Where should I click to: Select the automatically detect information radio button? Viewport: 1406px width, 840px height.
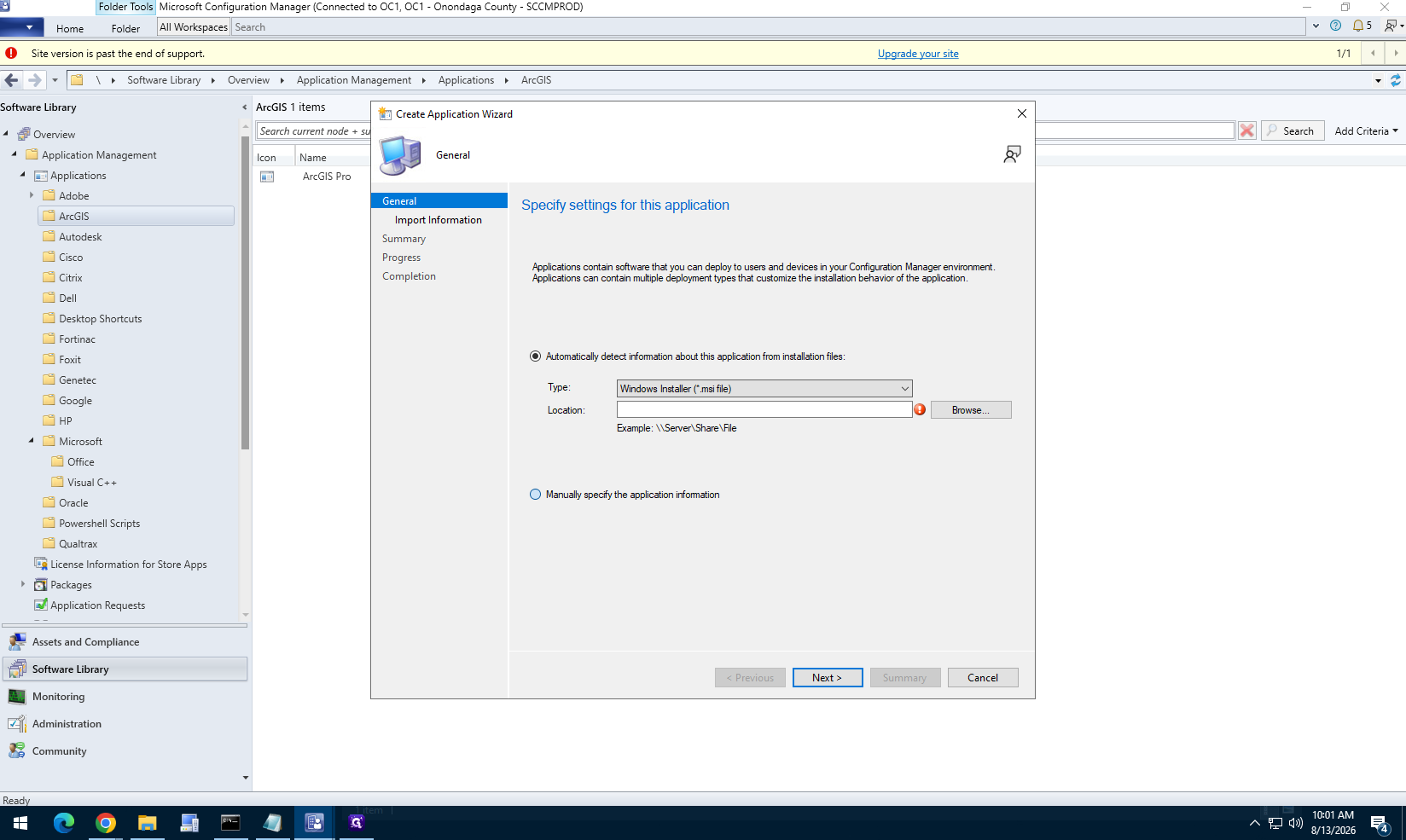[x=535, y=356]
